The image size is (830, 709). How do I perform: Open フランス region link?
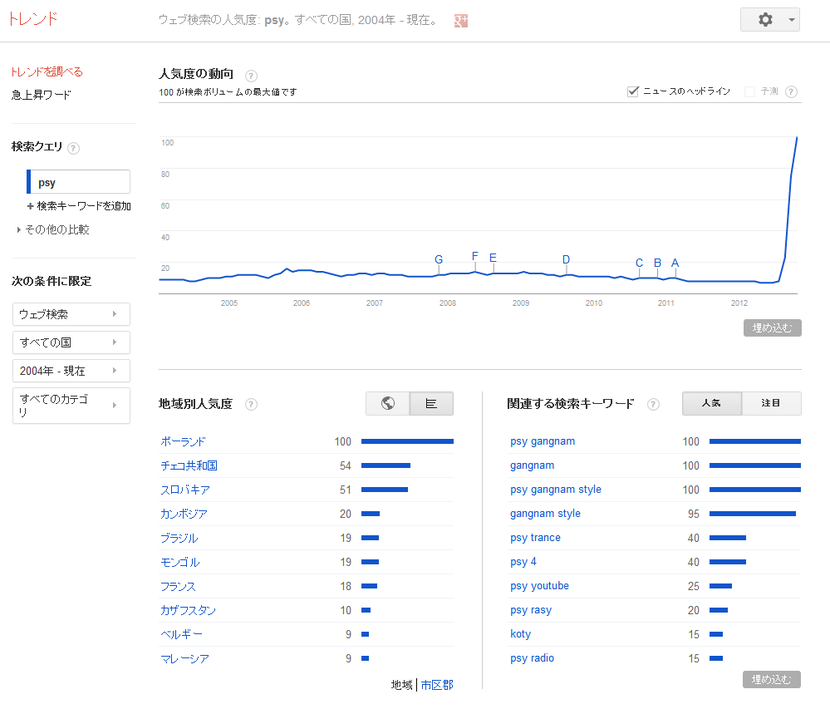[x=178, y=586]
